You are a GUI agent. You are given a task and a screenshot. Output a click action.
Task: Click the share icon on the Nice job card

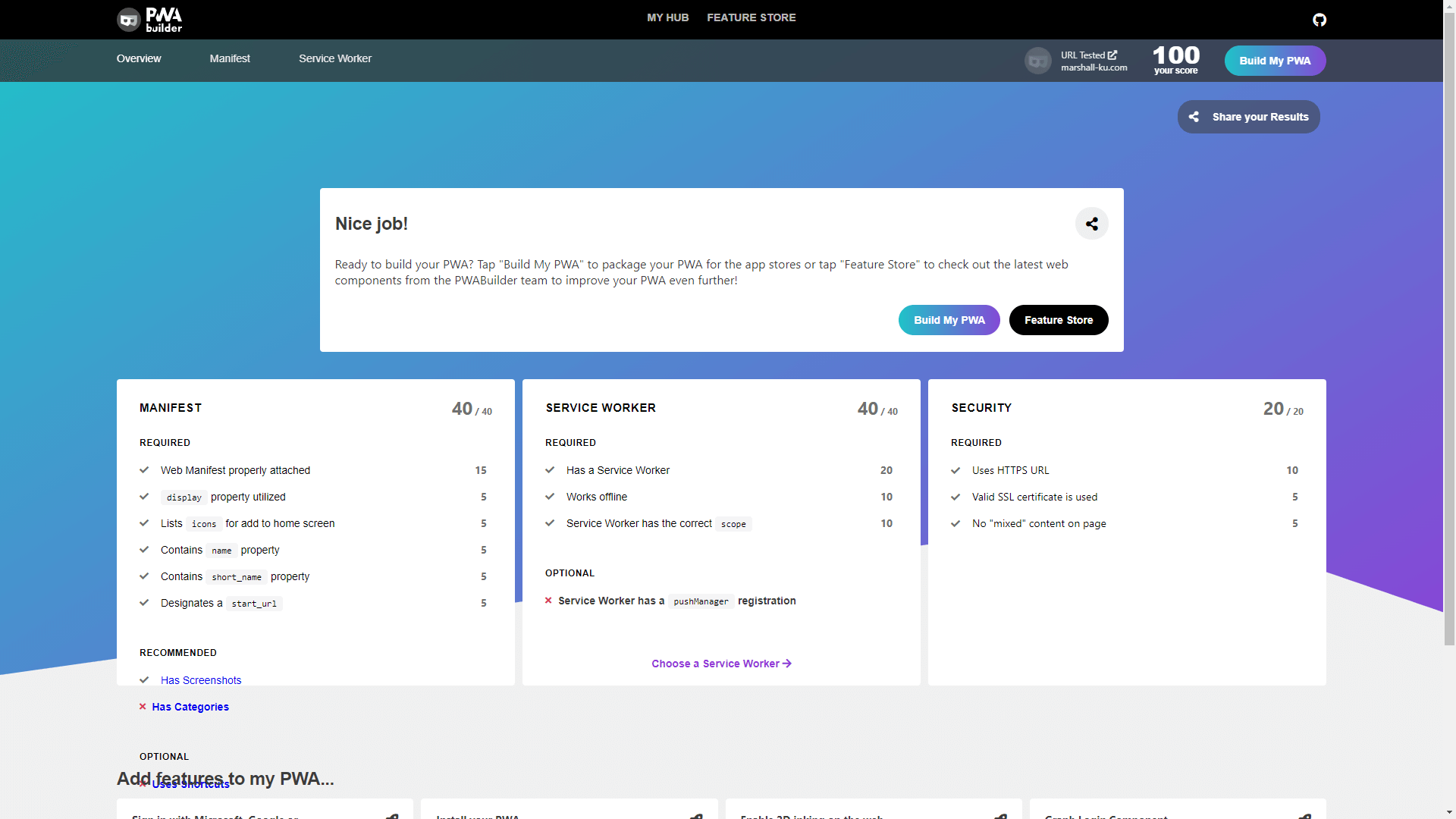[x=1091, y=224]
